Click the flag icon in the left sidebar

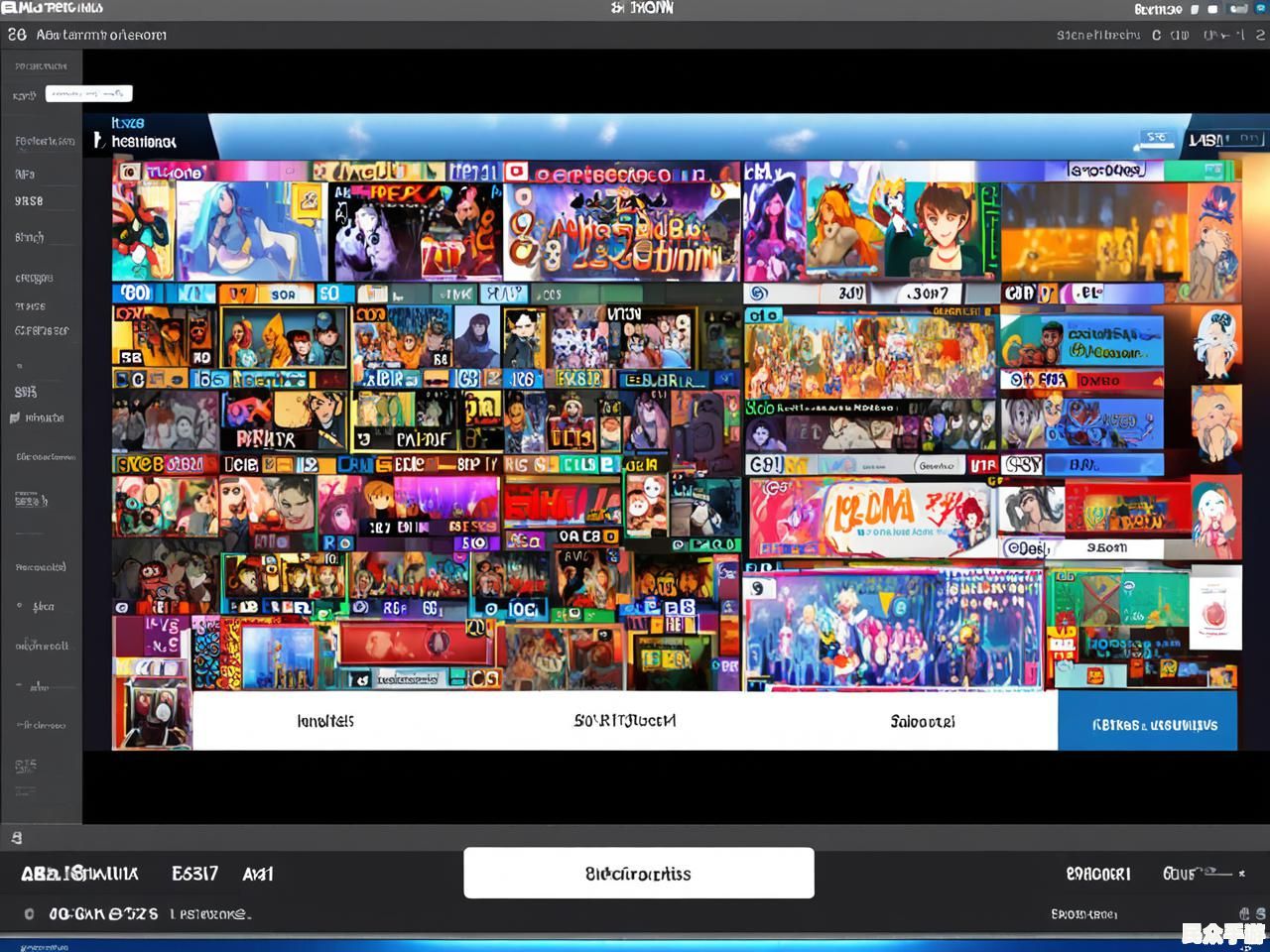(x=15, y=418)
